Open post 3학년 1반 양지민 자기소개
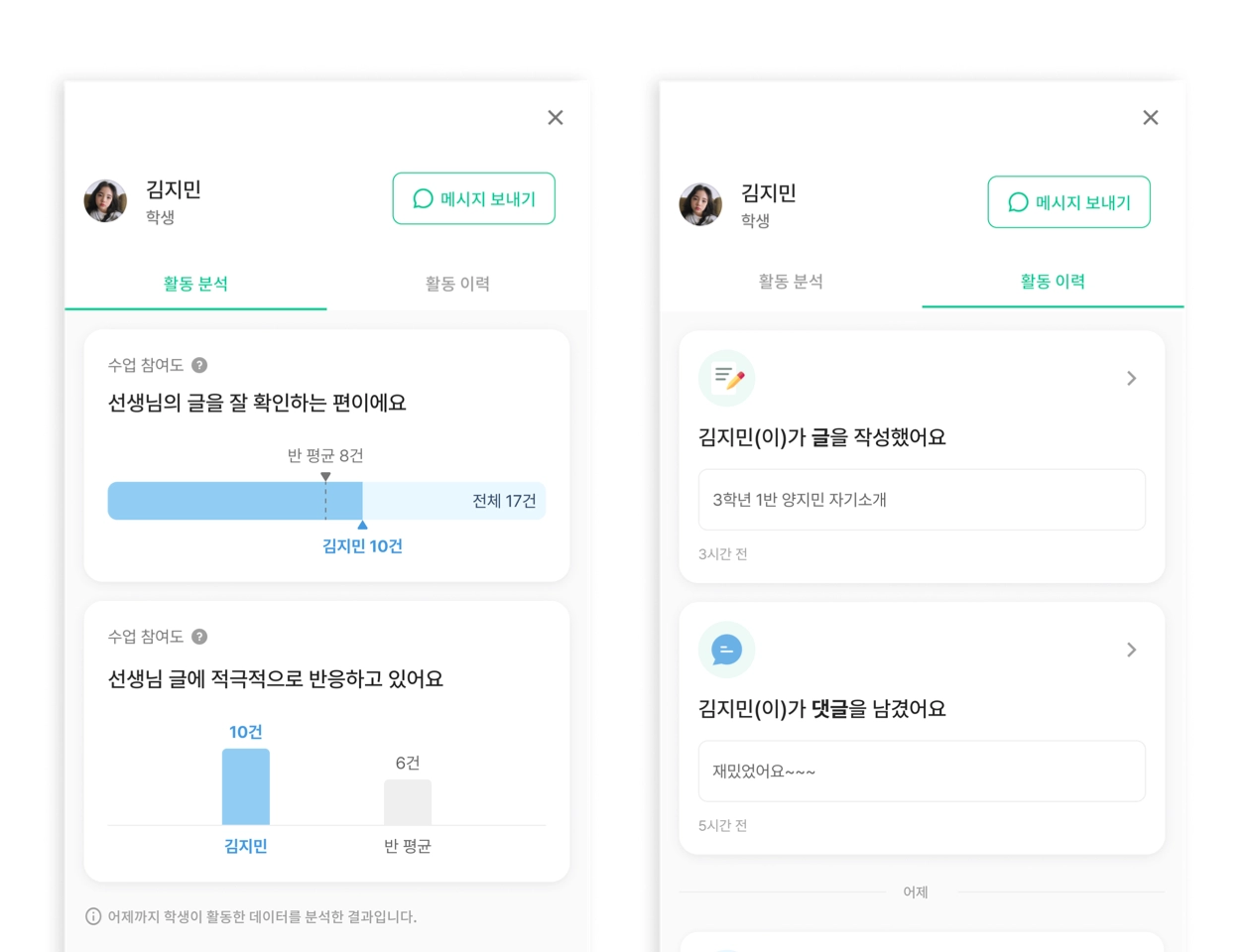 (x=922, y=500)
